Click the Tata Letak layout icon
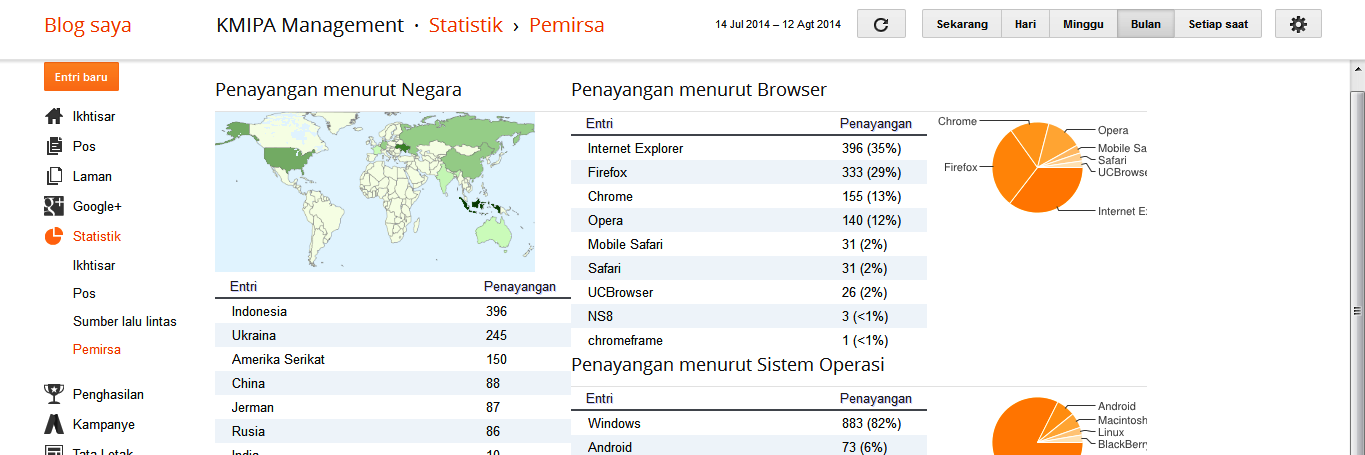Screen dimensions: 1365x455 54,451
